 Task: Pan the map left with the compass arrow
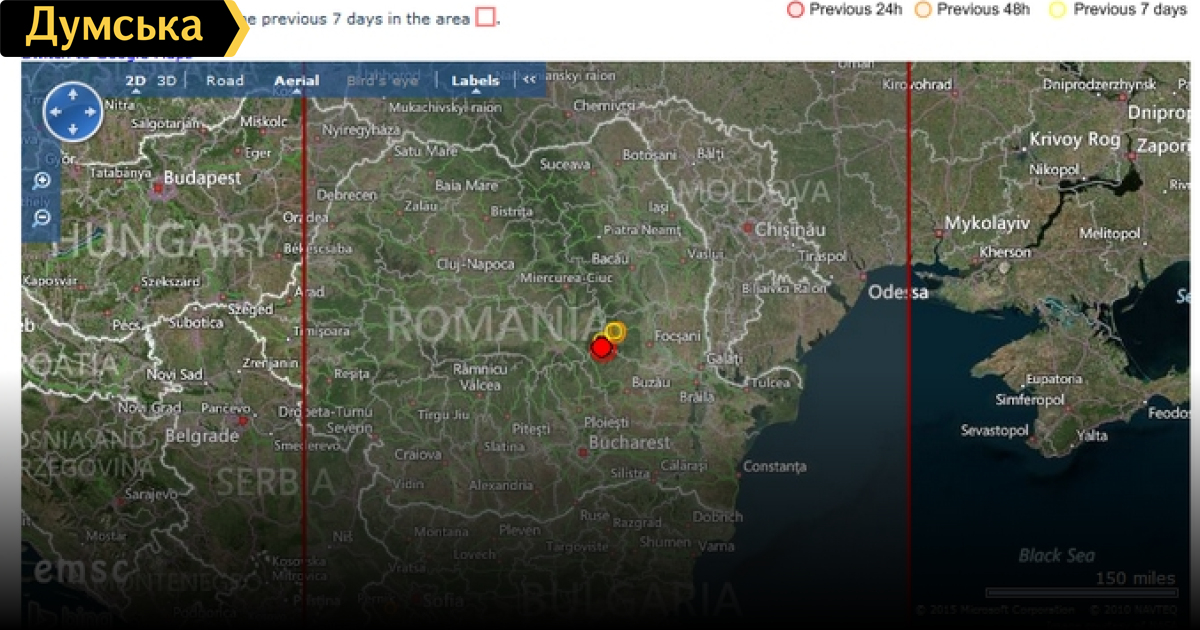(x=53, y=112)
